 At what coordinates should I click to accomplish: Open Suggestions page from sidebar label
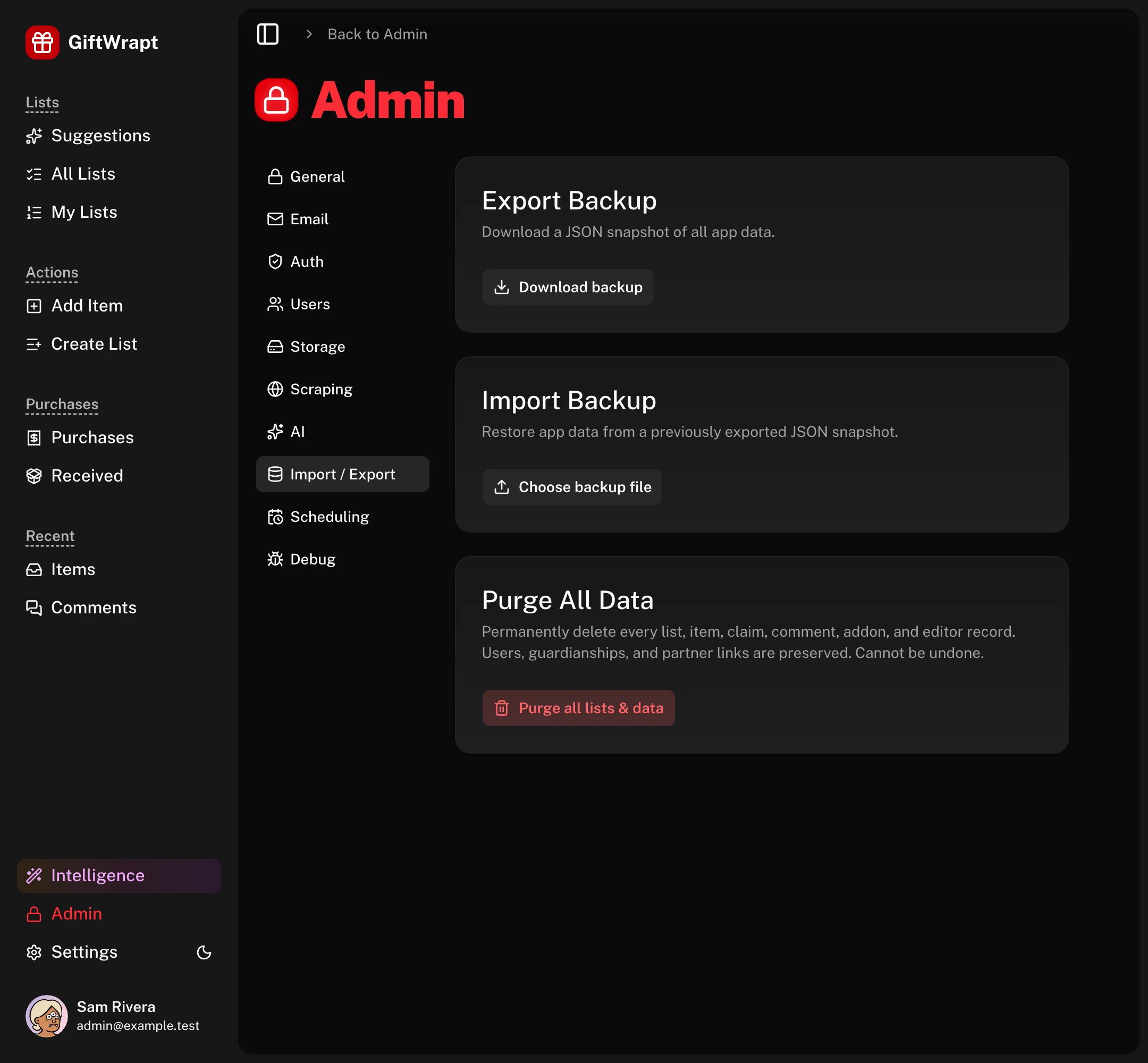pos(100,136)
